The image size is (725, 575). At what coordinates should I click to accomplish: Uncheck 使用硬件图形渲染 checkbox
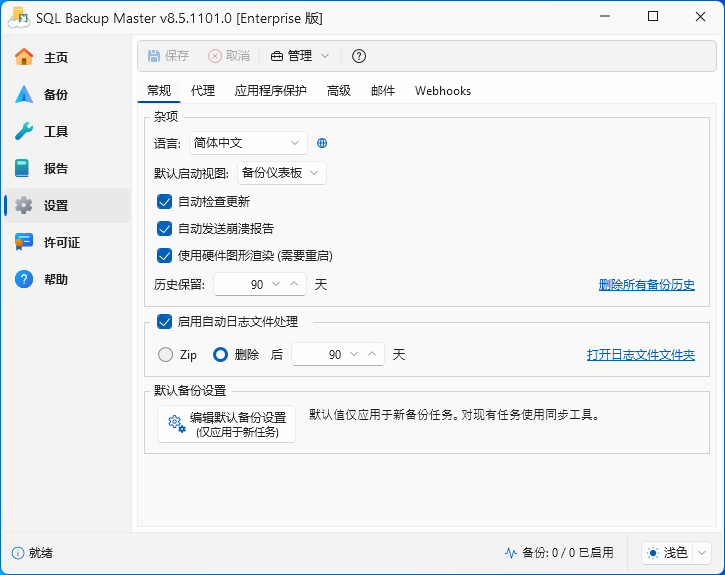(x=165, y=255)
